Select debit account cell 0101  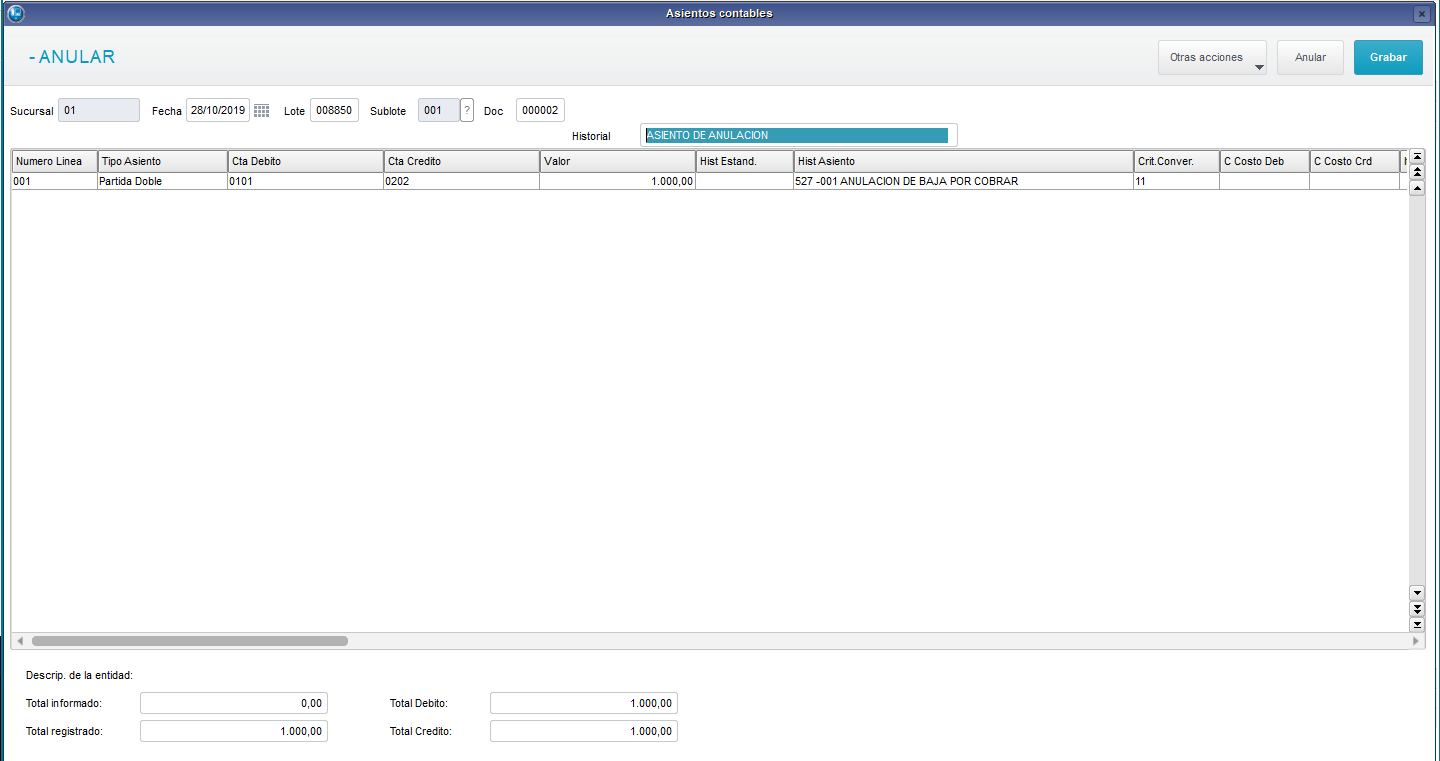pos(306,181)
